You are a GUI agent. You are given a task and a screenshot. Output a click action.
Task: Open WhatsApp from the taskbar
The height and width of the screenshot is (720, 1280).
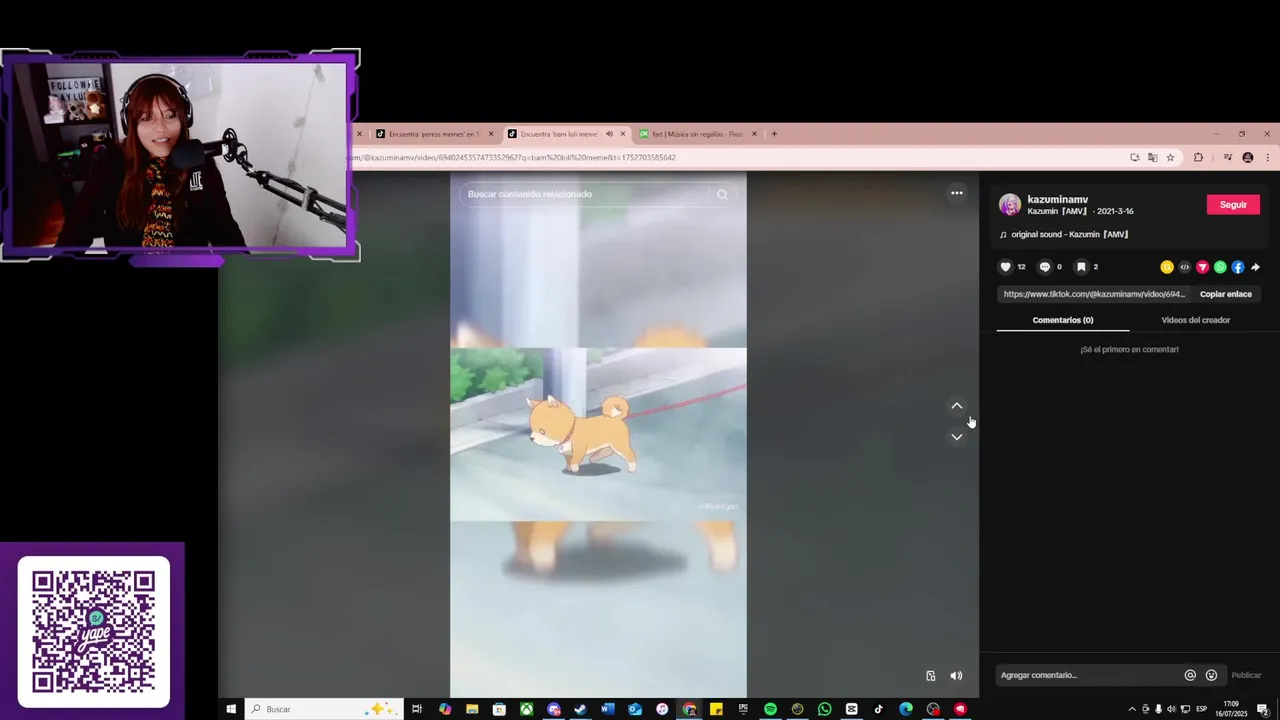click(x=824, y=709)
